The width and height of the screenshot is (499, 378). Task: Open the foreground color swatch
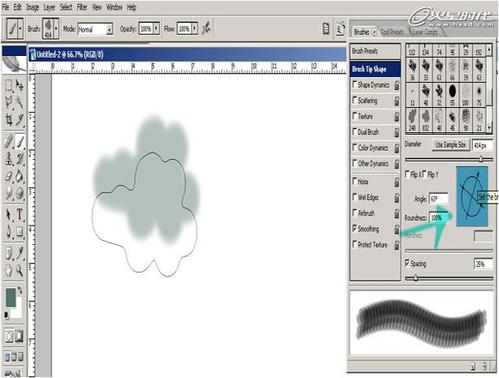pyautogui.click(x=11, y=297)
